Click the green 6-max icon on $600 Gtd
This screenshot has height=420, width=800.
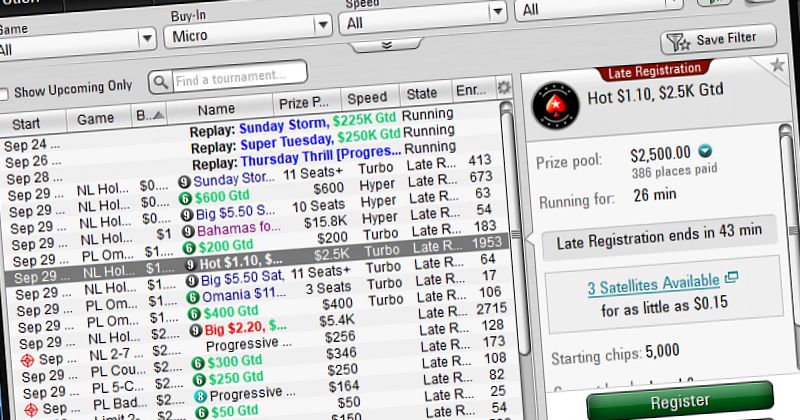click(186, 197)
